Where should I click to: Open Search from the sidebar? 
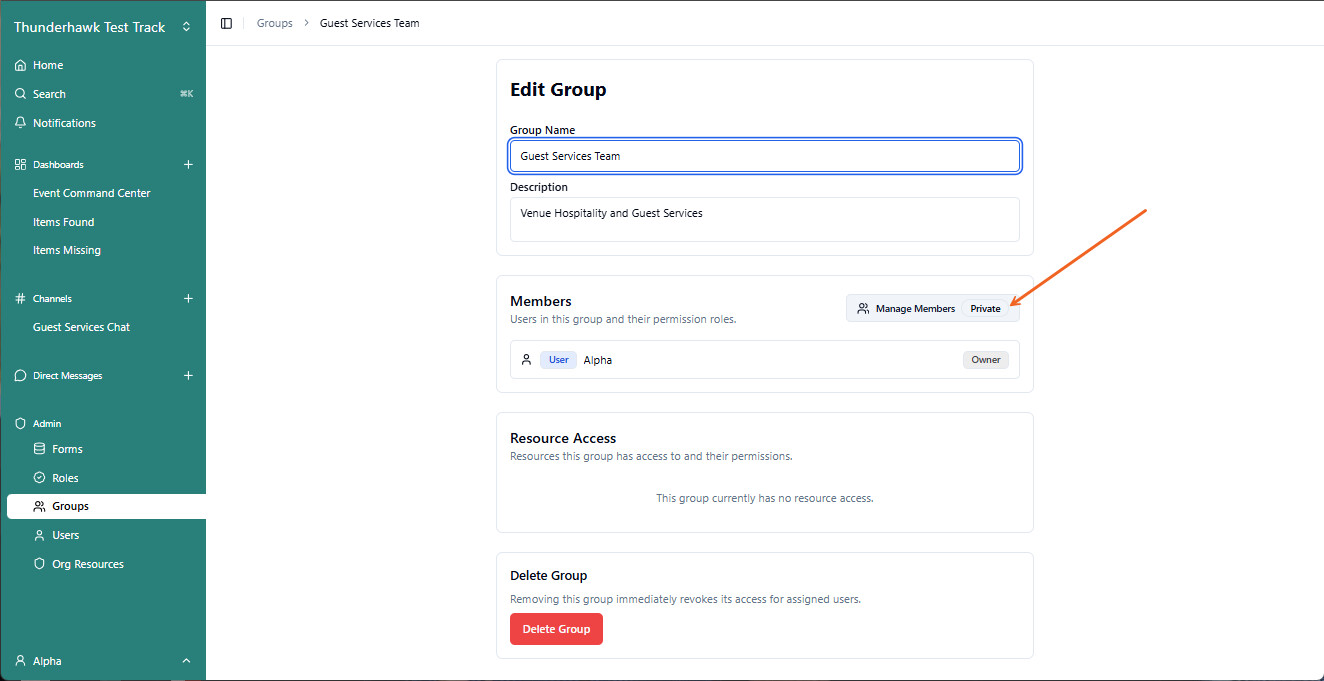click(x=49, y=94)
